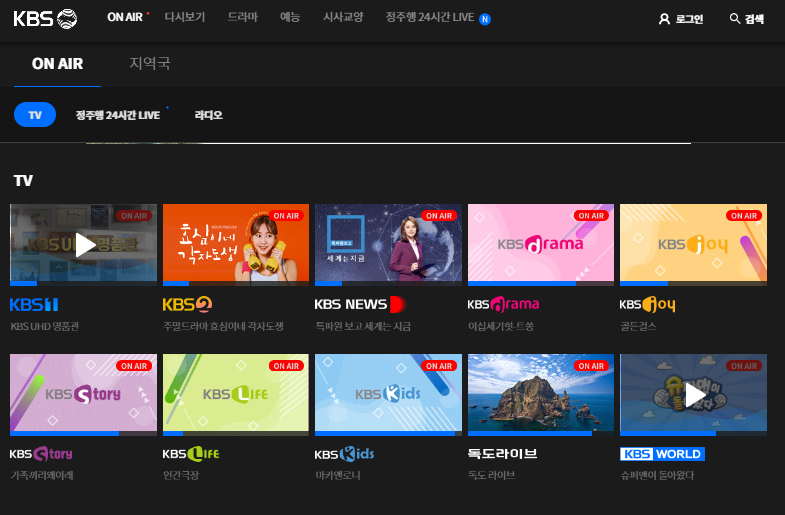Screen dimensions: 785x515
Task: Switch to the 지역국 tab
Action: click(x=150, y=64)
